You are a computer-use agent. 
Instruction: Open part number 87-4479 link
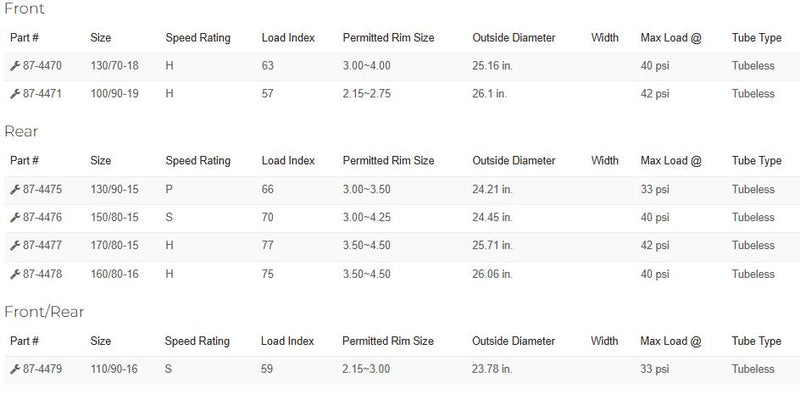click(x=42, y=369)
